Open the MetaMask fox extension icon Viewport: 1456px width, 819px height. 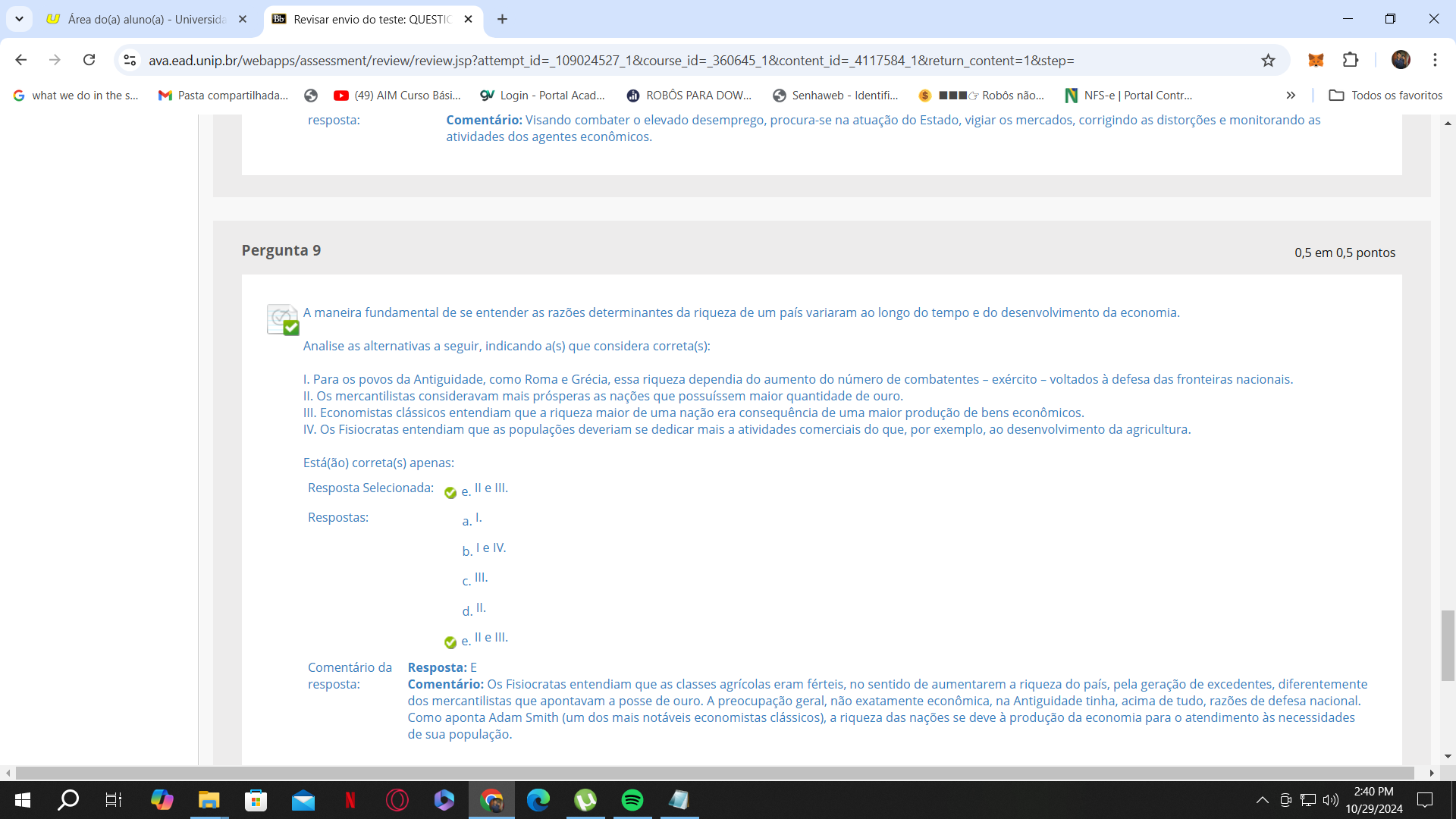[1316, 61]
